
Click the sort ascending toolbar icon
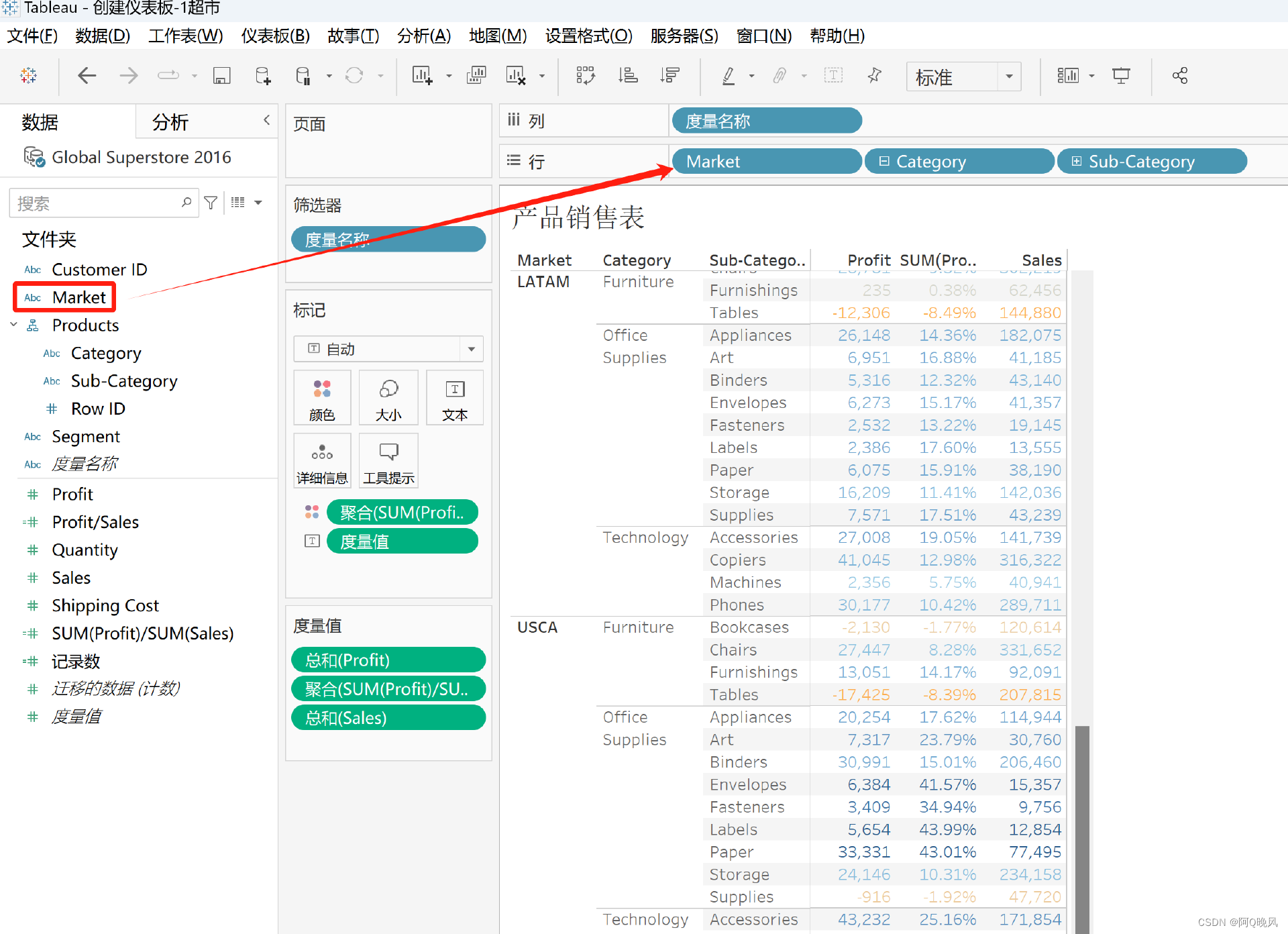point(628,76)
